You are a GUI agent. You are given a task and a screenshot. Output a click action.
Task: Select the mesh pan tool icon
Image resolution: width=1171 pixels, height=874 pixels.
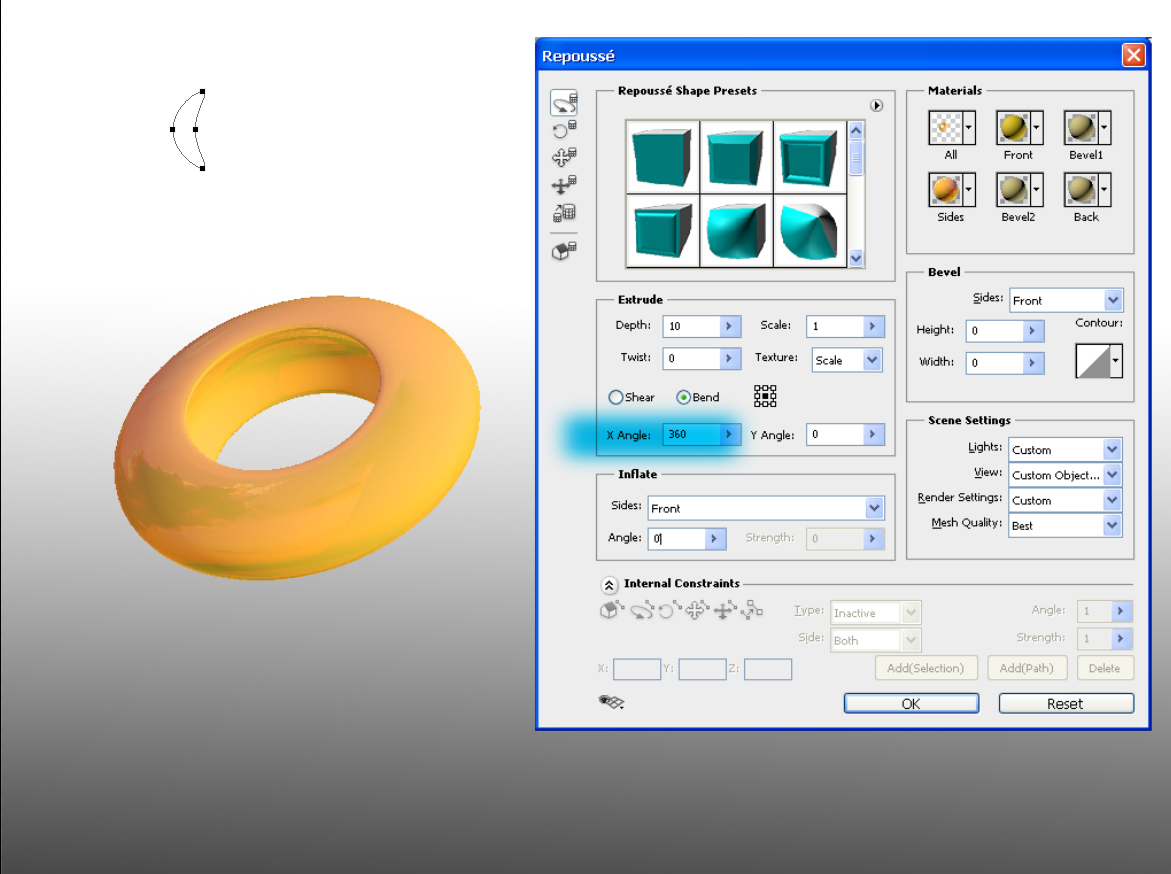564,157
